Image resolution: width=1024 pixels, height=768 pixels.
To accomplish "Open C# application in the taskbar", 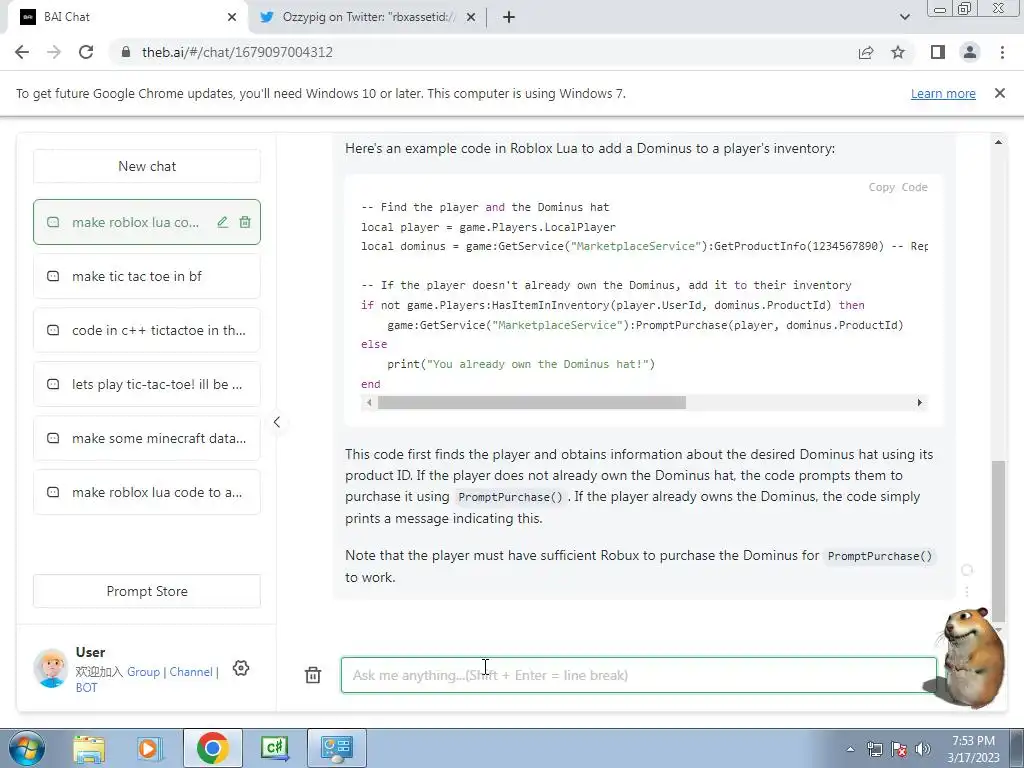I will [x=274, y=748].
